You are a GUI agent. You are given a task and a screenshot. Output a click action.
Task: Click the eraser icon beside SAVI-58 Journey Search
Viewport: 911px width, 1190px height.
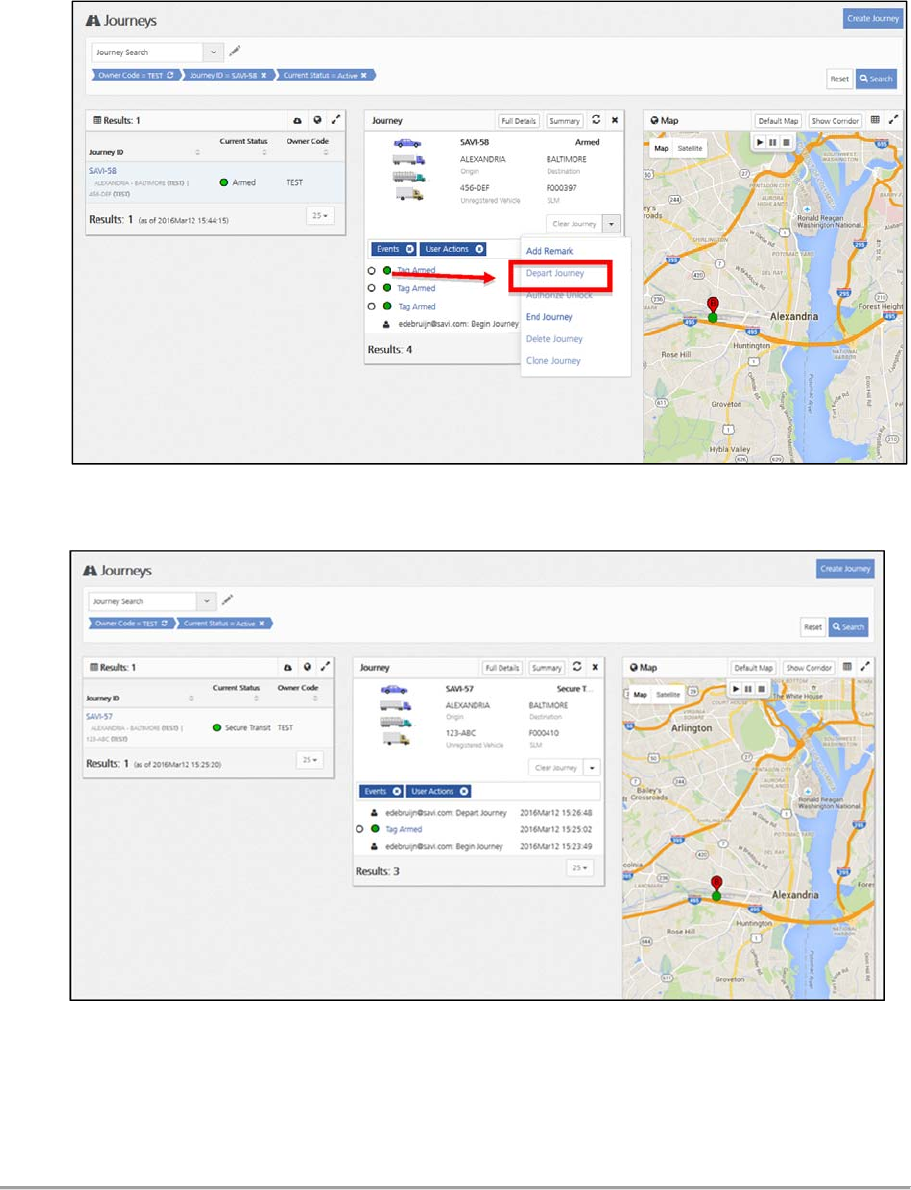pos(235,51)
